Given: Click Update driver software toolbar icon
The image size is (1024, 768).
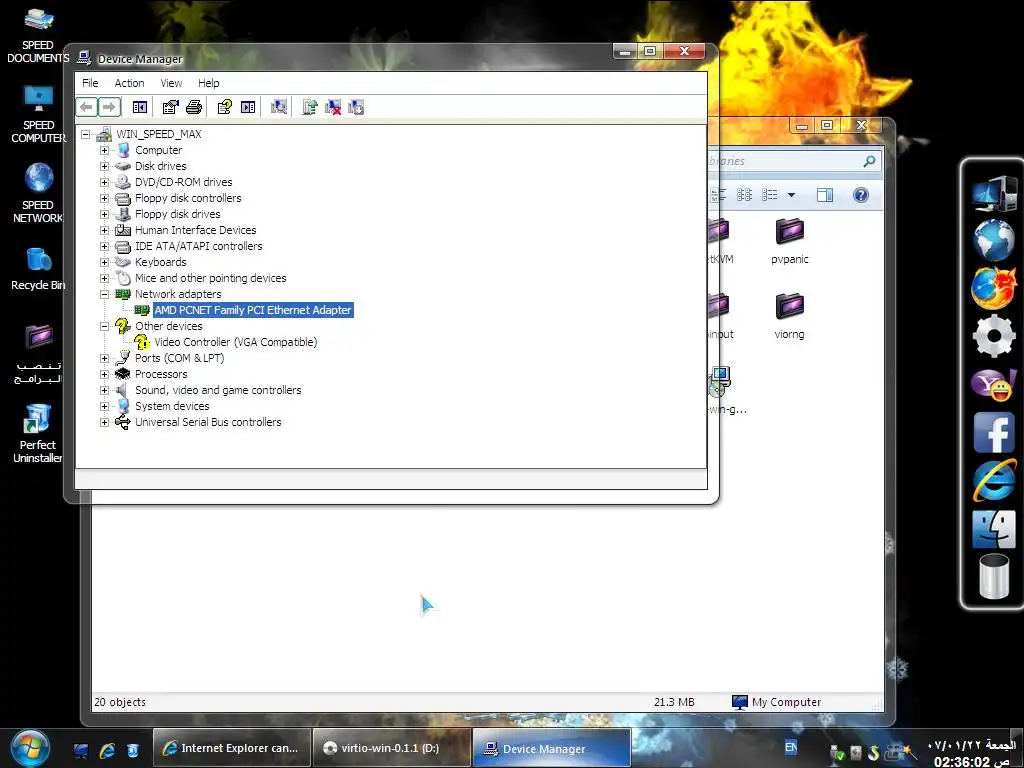Looking at the screenshot, I should pos(310,107).
